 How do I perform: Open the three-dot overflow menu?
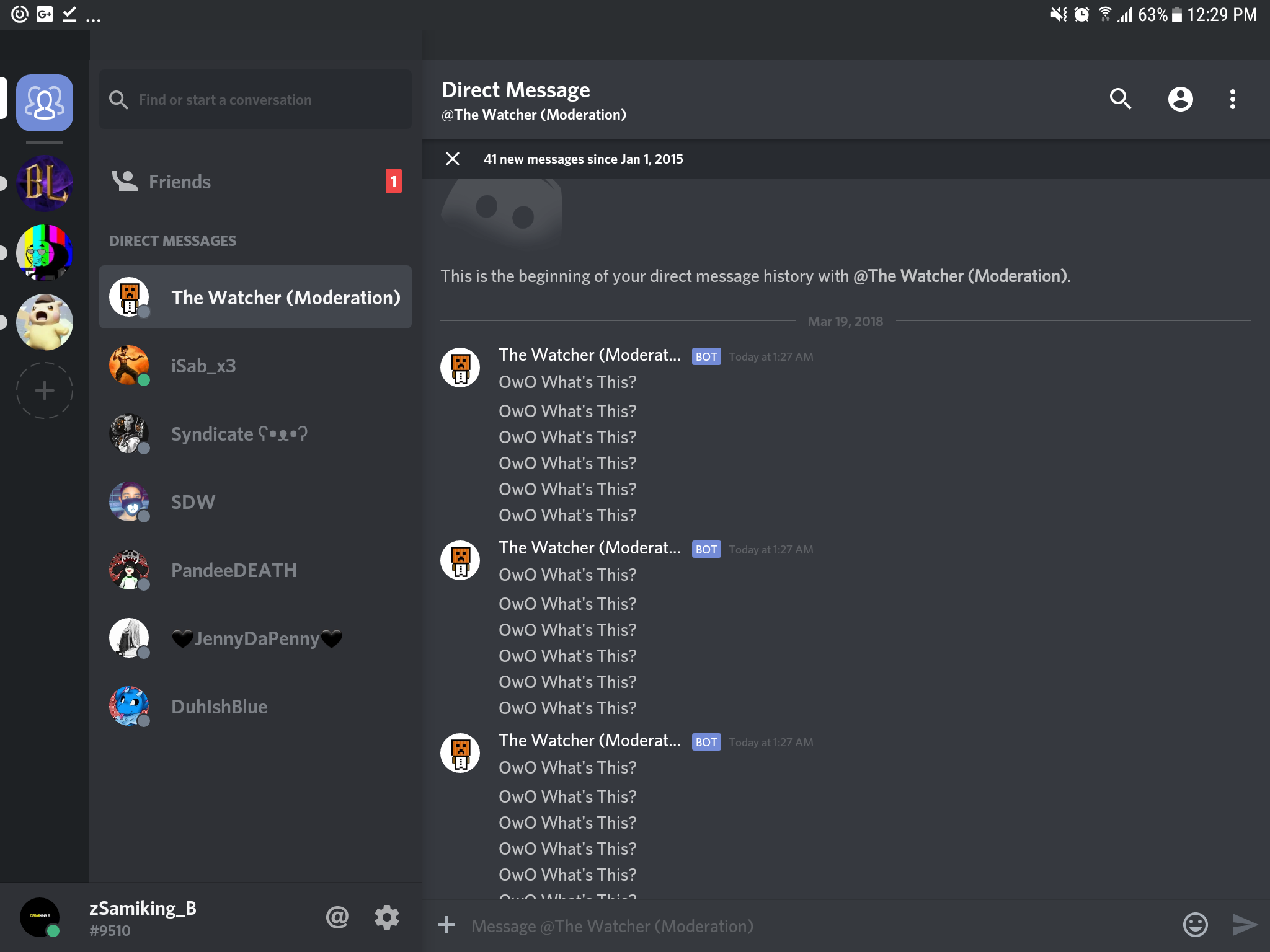click(1233, 99)
